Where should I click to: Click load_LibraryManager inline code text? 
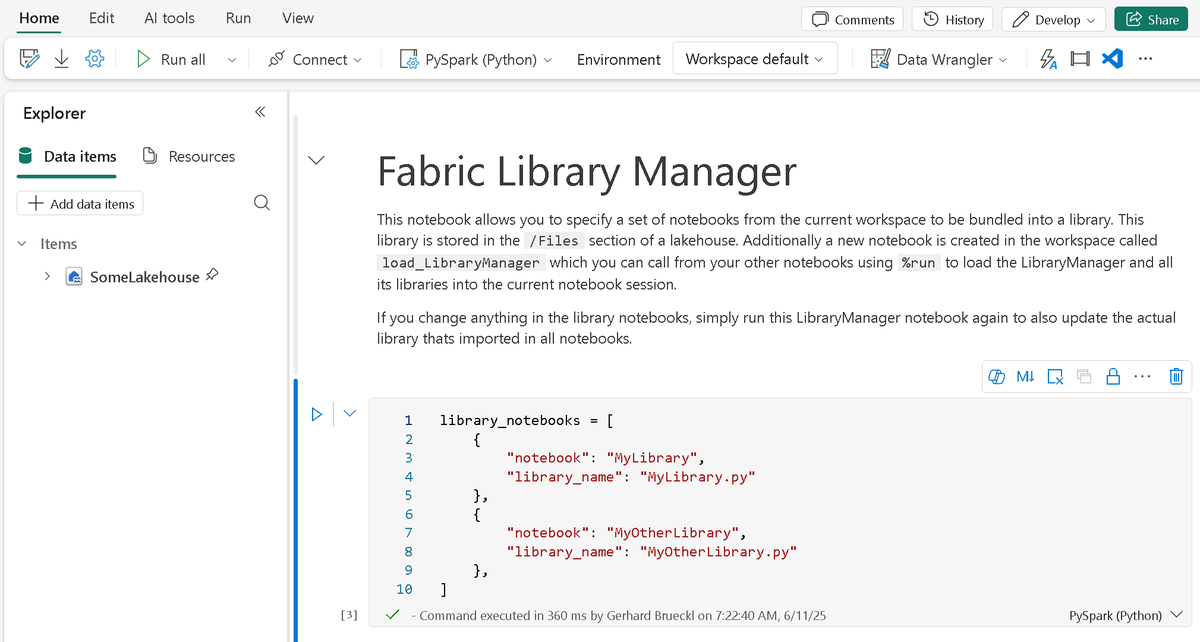(462, 263)
